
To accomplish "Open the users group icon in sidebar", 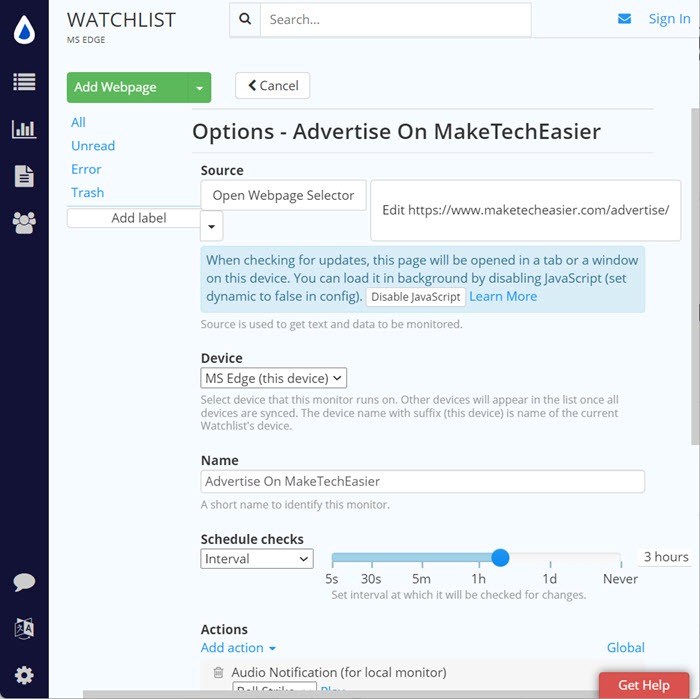I will (x=24, y=223).
